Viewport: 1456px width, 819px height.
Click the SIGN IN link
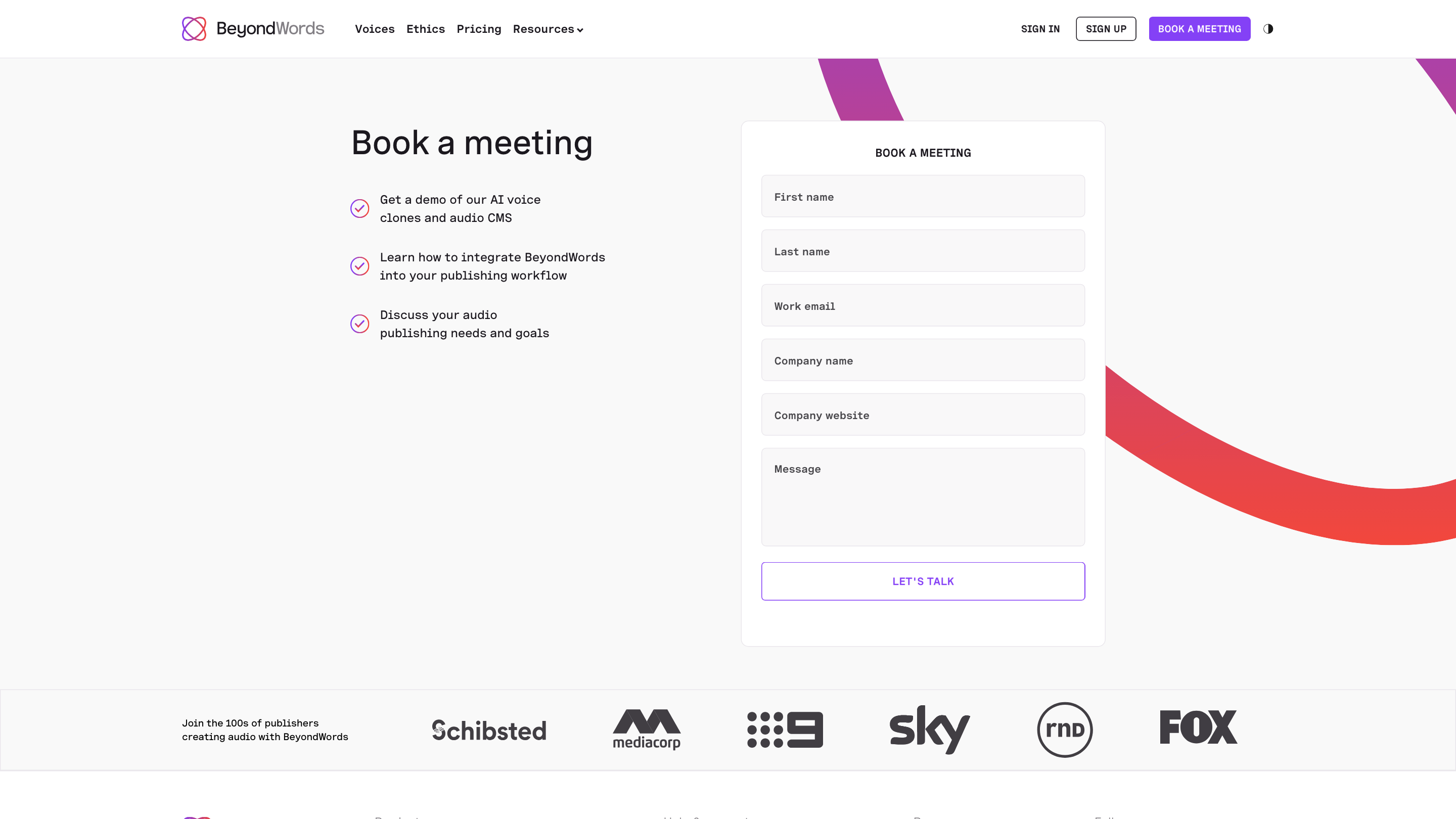coord(1040,29)
